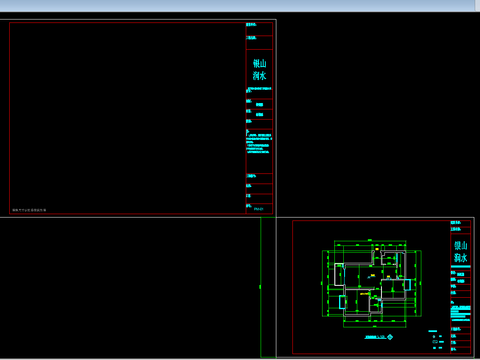Select the small white note text in the empty sheet

point(29,210)
